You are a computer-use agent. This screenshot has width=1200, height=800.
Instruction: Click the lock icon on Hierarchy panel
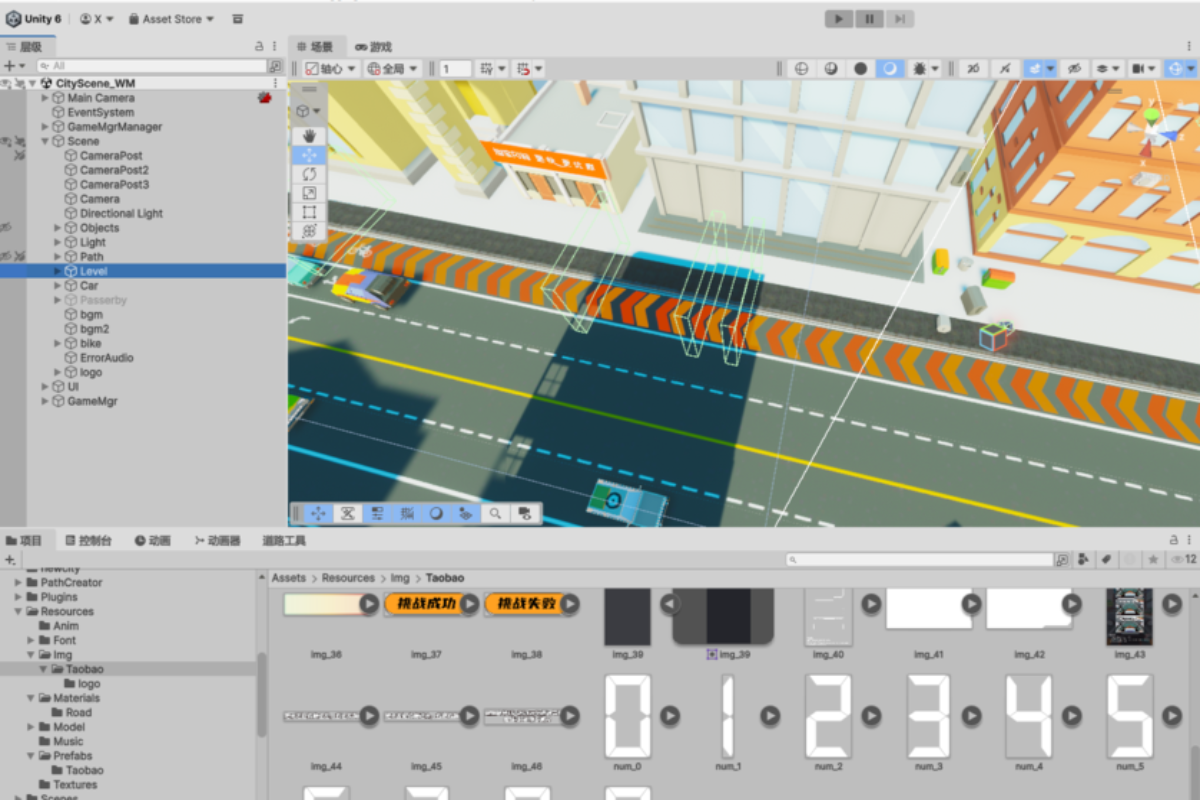(x=259, y=46)
